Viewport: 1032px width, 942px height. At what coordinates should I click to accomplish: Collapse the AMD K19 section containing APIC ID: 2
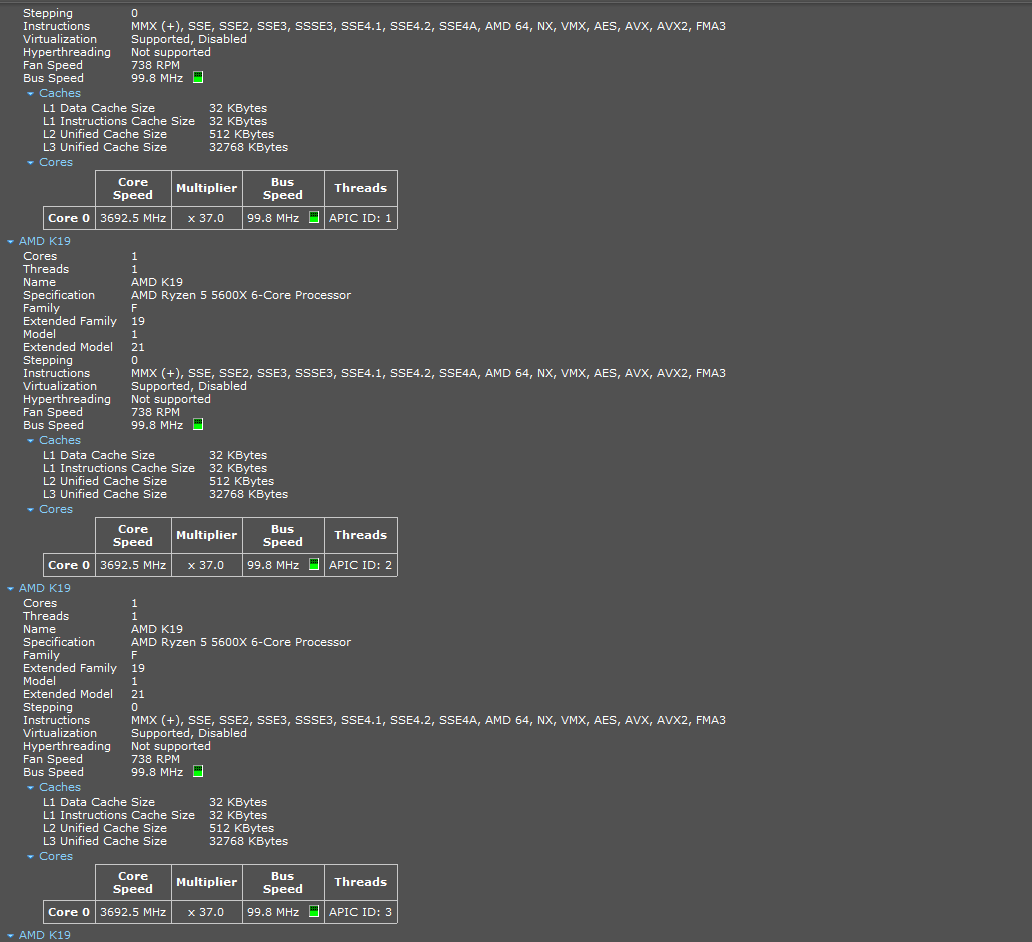(11, 242)
